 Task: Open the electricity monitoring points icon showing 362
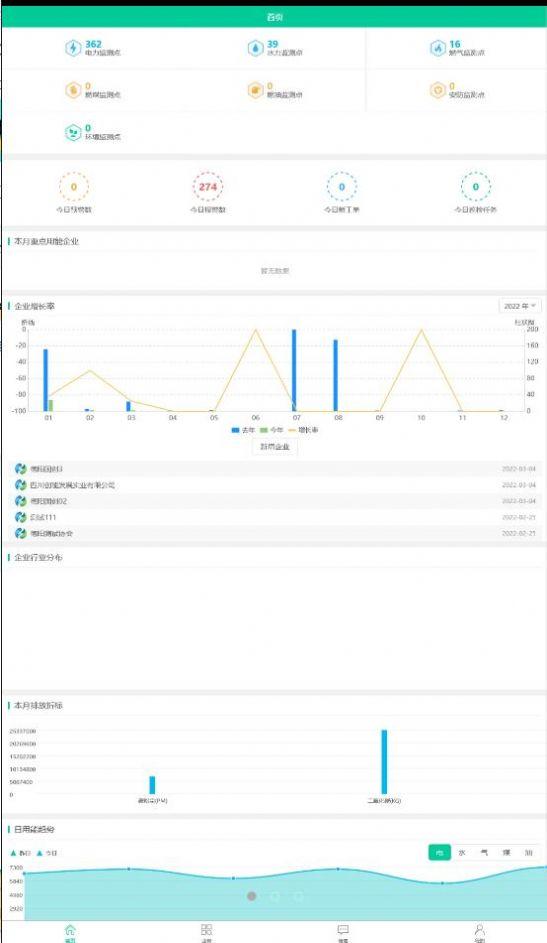(x=73, y=48)
